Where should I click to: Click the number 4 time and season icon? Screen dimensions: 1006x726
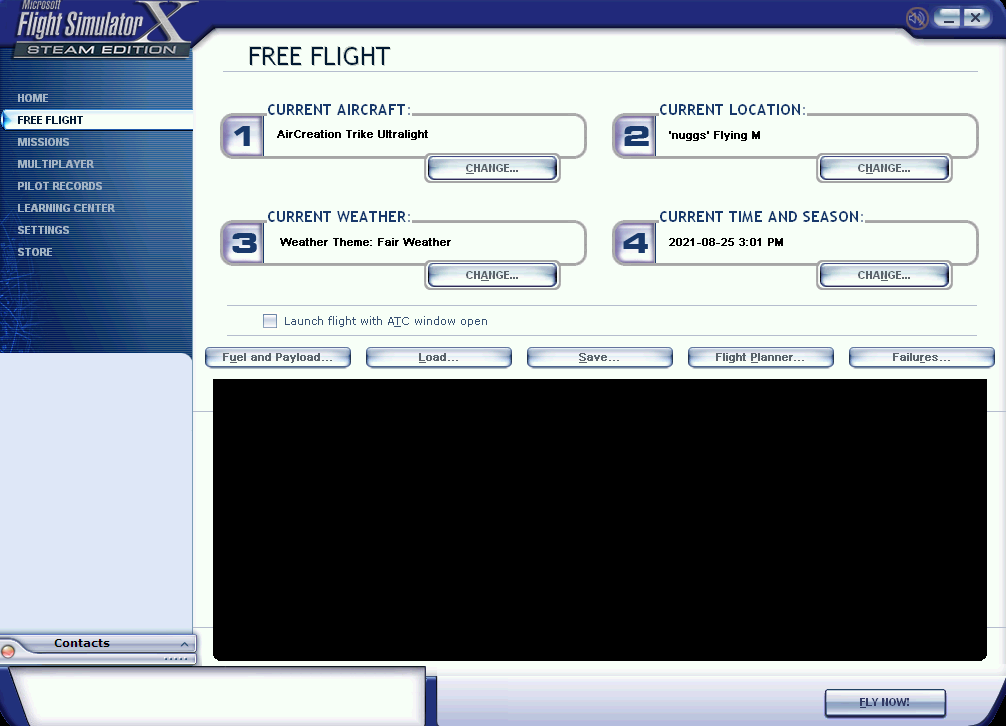pyautogui.click(x=634, y=243)
